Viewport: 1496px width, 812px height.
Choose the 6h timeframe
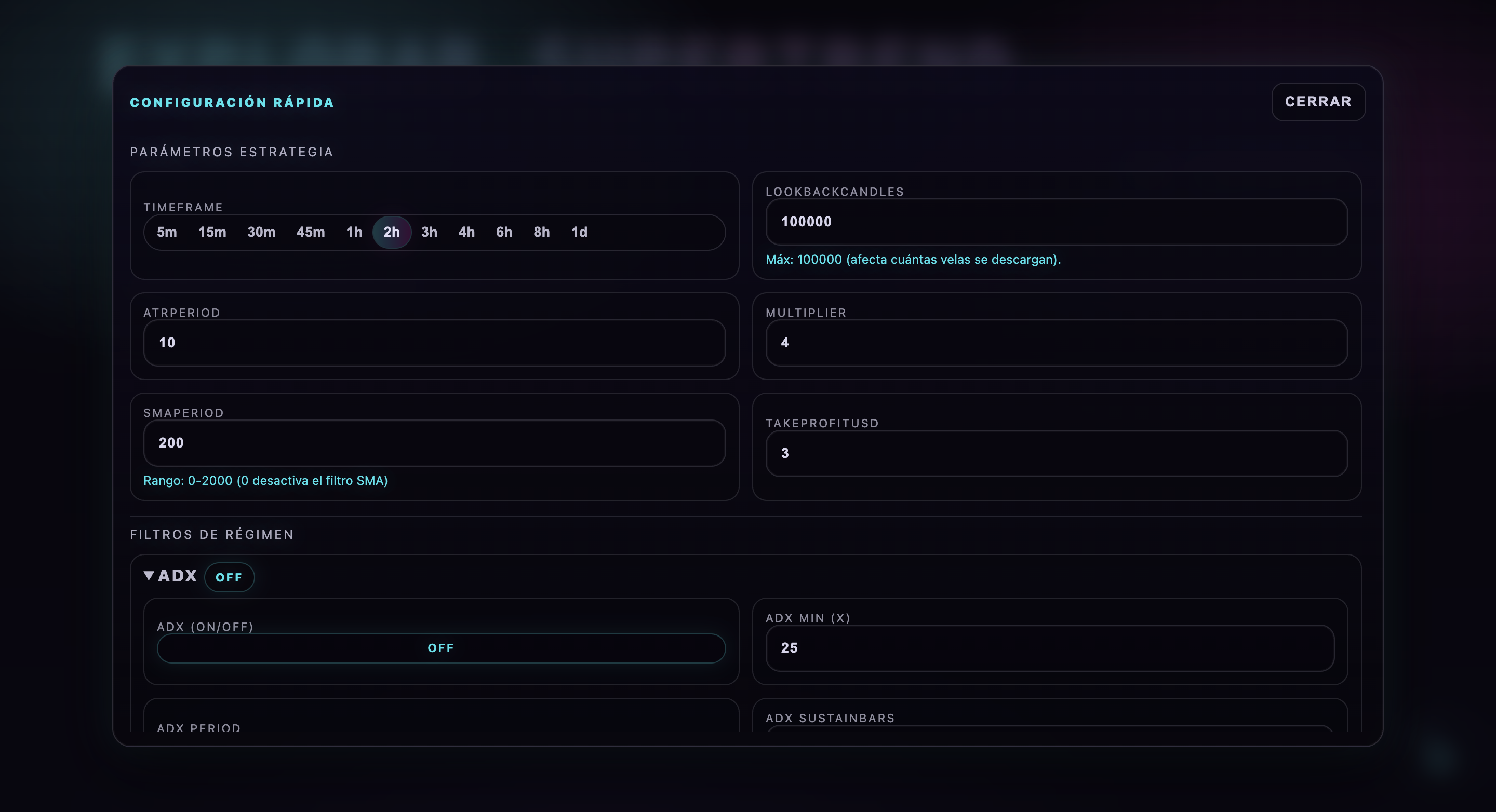pos(504,232)
